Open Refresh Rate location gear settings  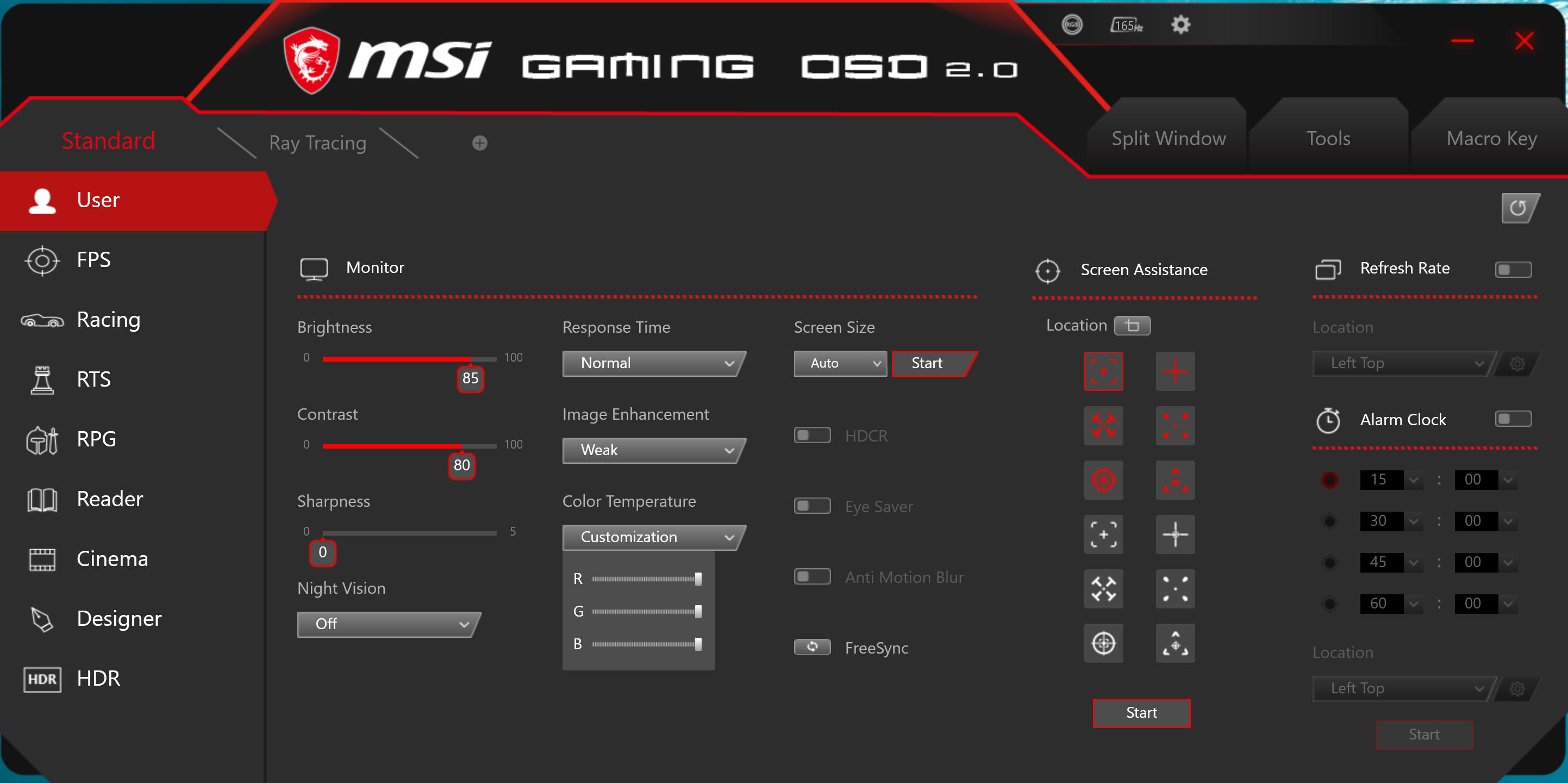(1517, 363)
